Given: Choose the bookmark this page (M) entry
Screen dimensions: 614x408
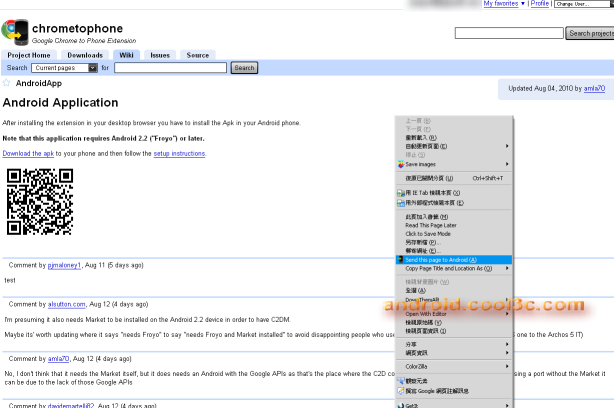Looking at the screenshot, I should point(453,217).
